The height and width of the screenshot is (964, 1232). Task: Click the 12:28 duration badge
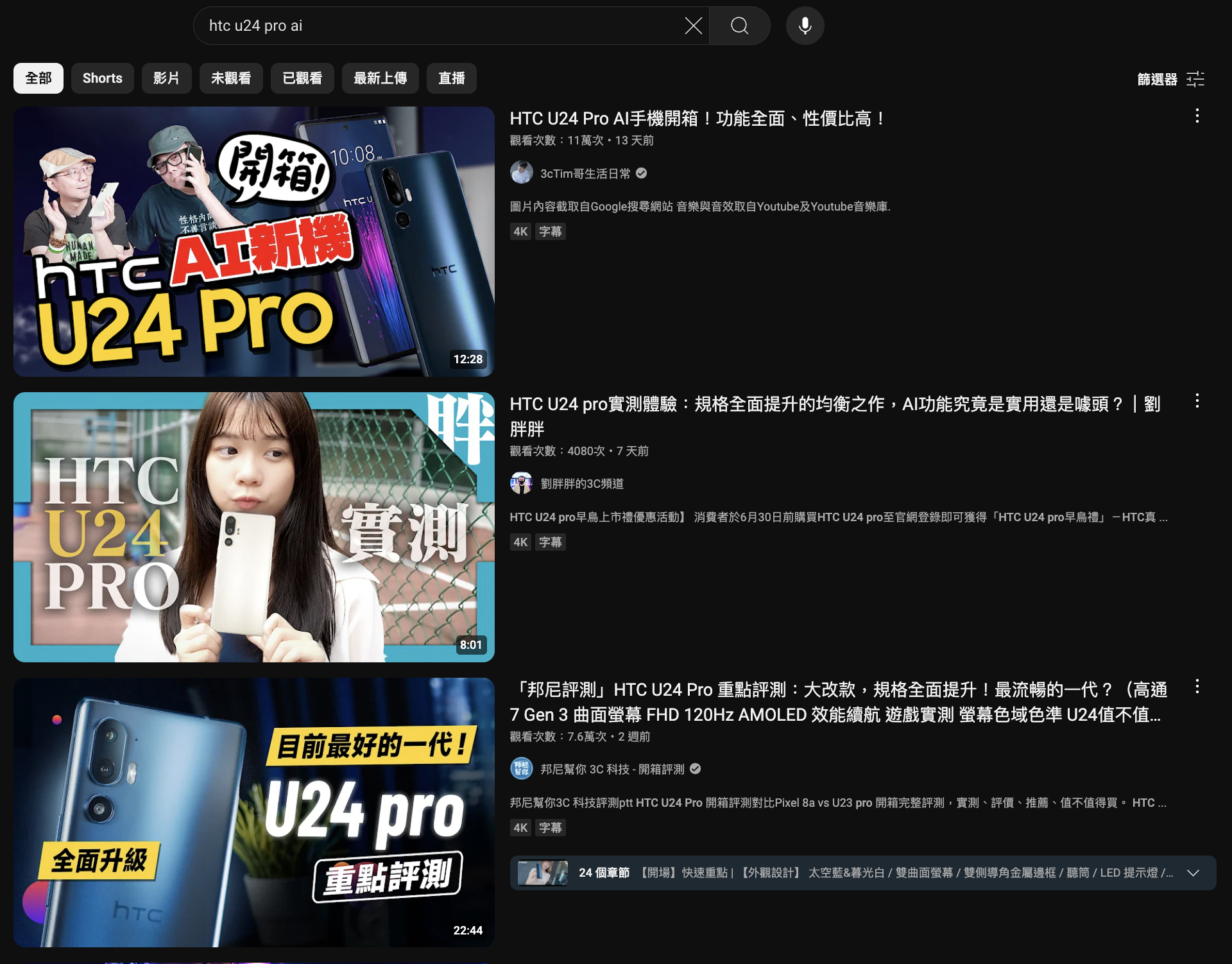468,359
